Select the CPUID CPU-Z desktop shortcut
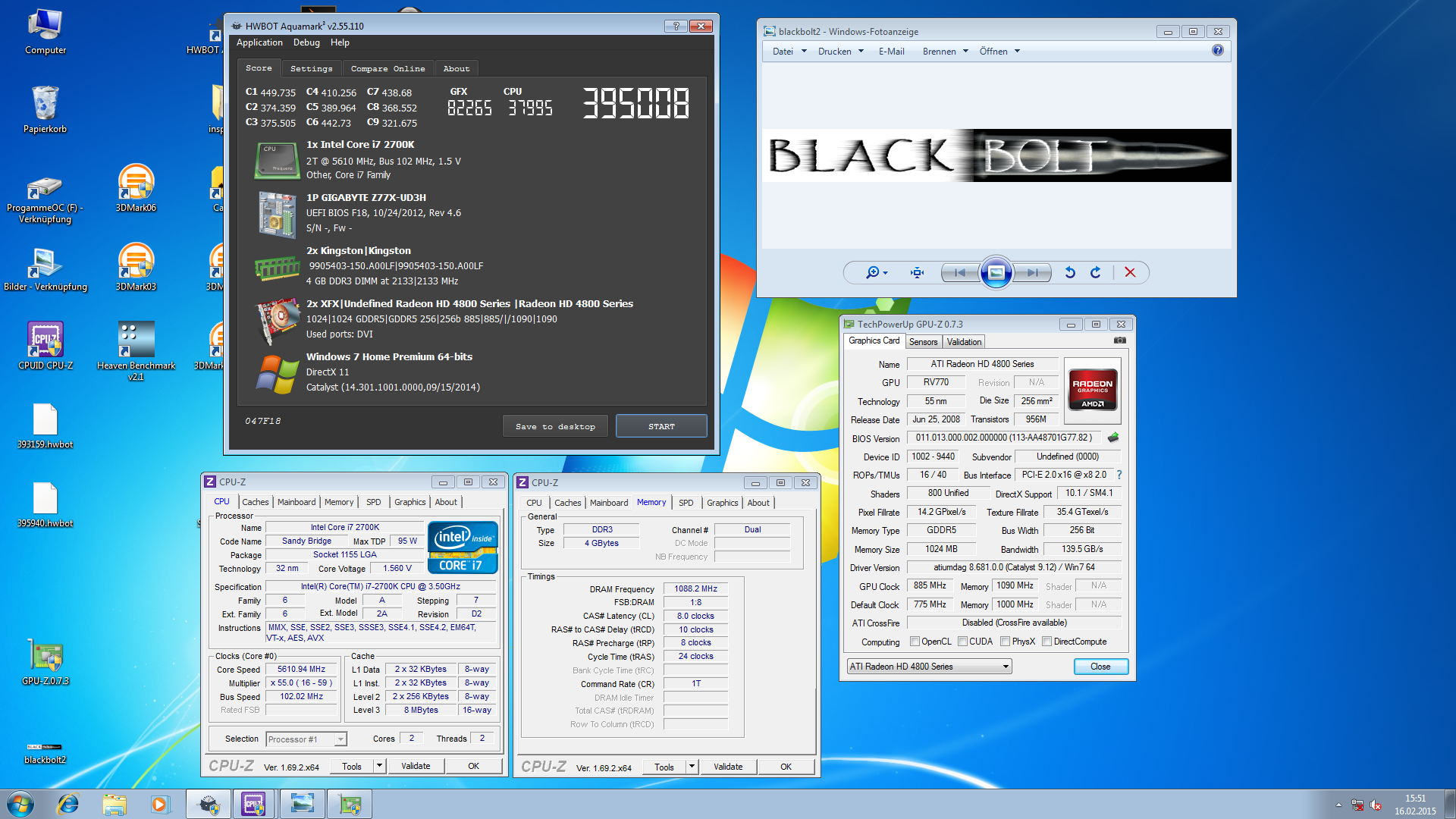The image size is (1456, 819). [x=45, y=346]
